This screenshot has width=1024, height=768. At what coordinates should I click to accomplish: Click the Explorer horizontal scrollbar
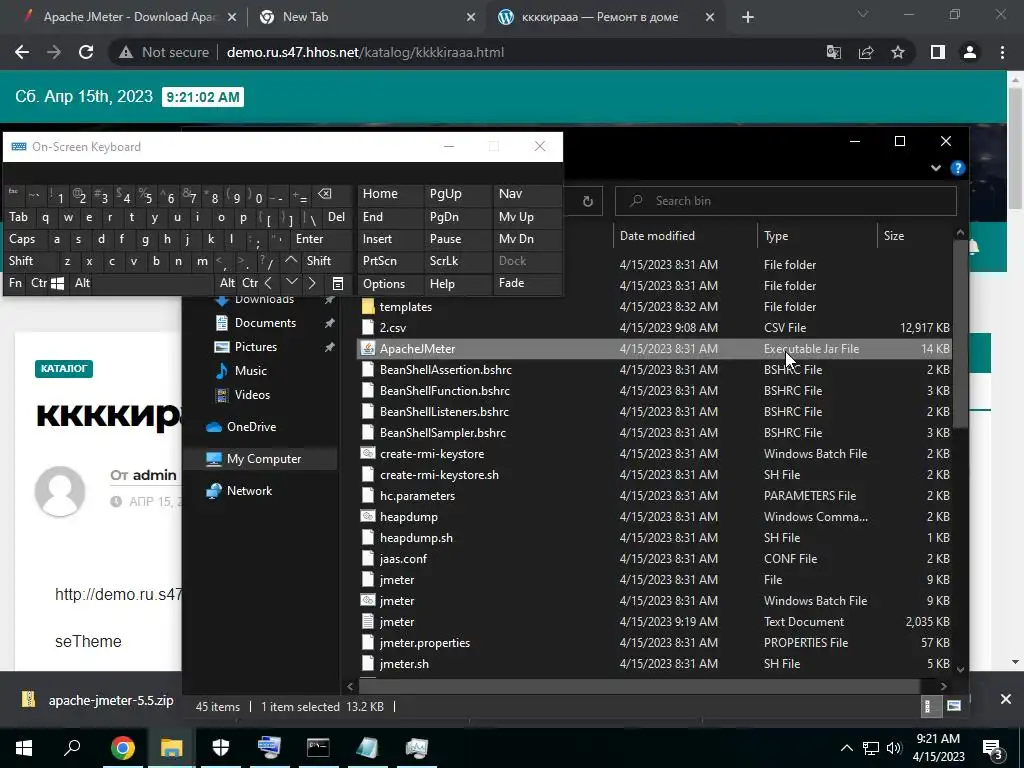(x=637, y=686)
